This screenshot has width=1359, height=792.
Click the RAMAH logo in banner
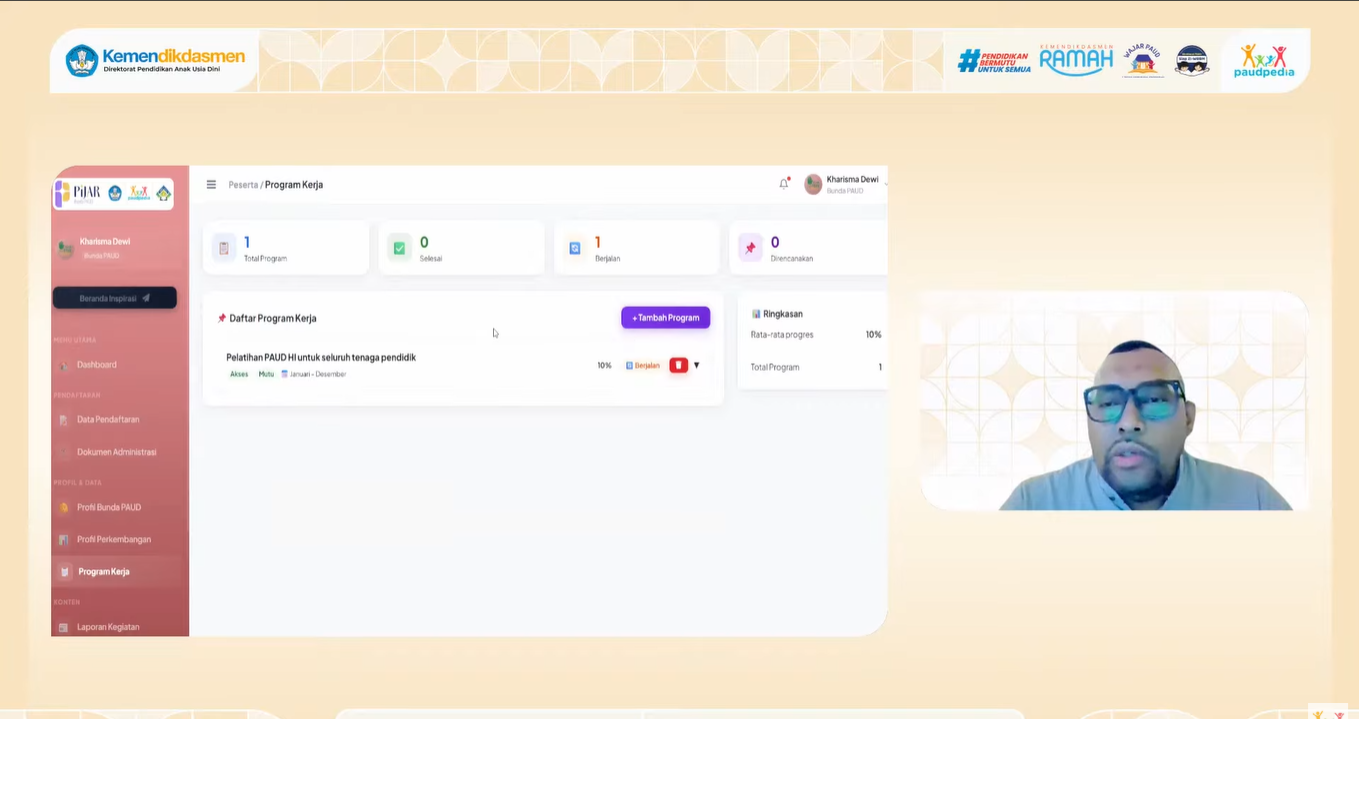tap(1076, 60)
